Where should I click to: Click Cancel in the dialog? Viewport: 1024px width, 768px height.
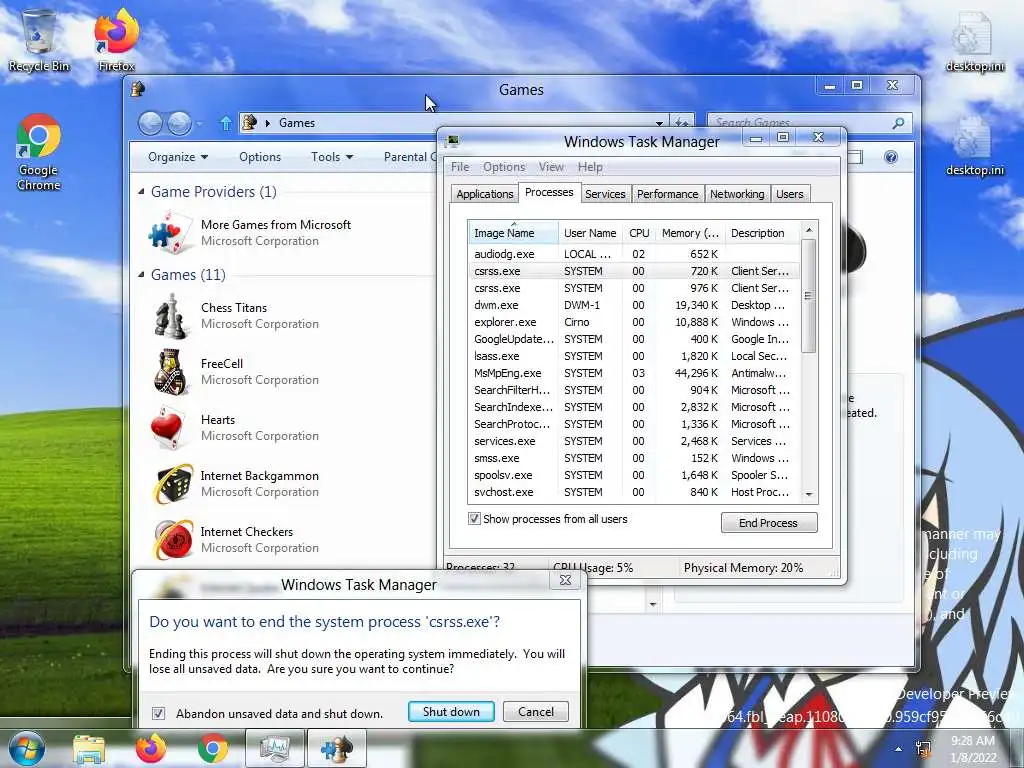[x=536, y=712]
